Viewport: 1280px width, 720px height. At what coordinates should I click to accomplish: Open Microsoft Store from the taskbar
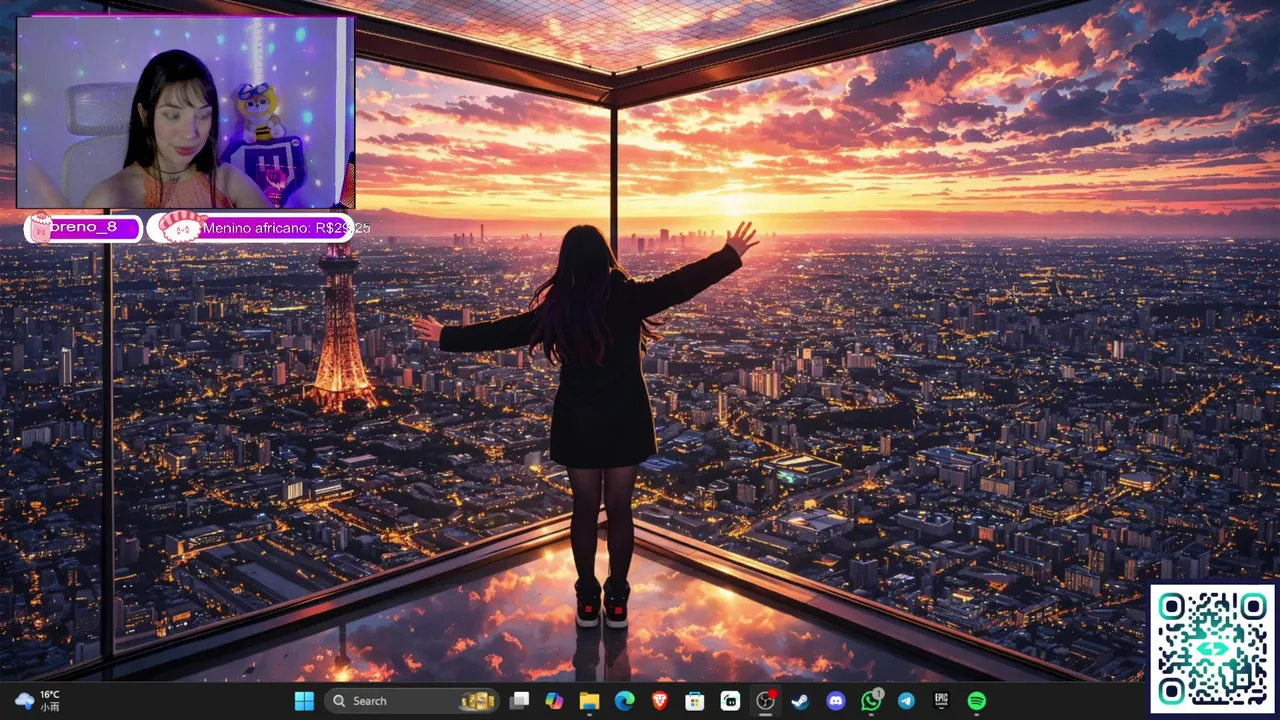pyautogui.click(x=695, y=701)
